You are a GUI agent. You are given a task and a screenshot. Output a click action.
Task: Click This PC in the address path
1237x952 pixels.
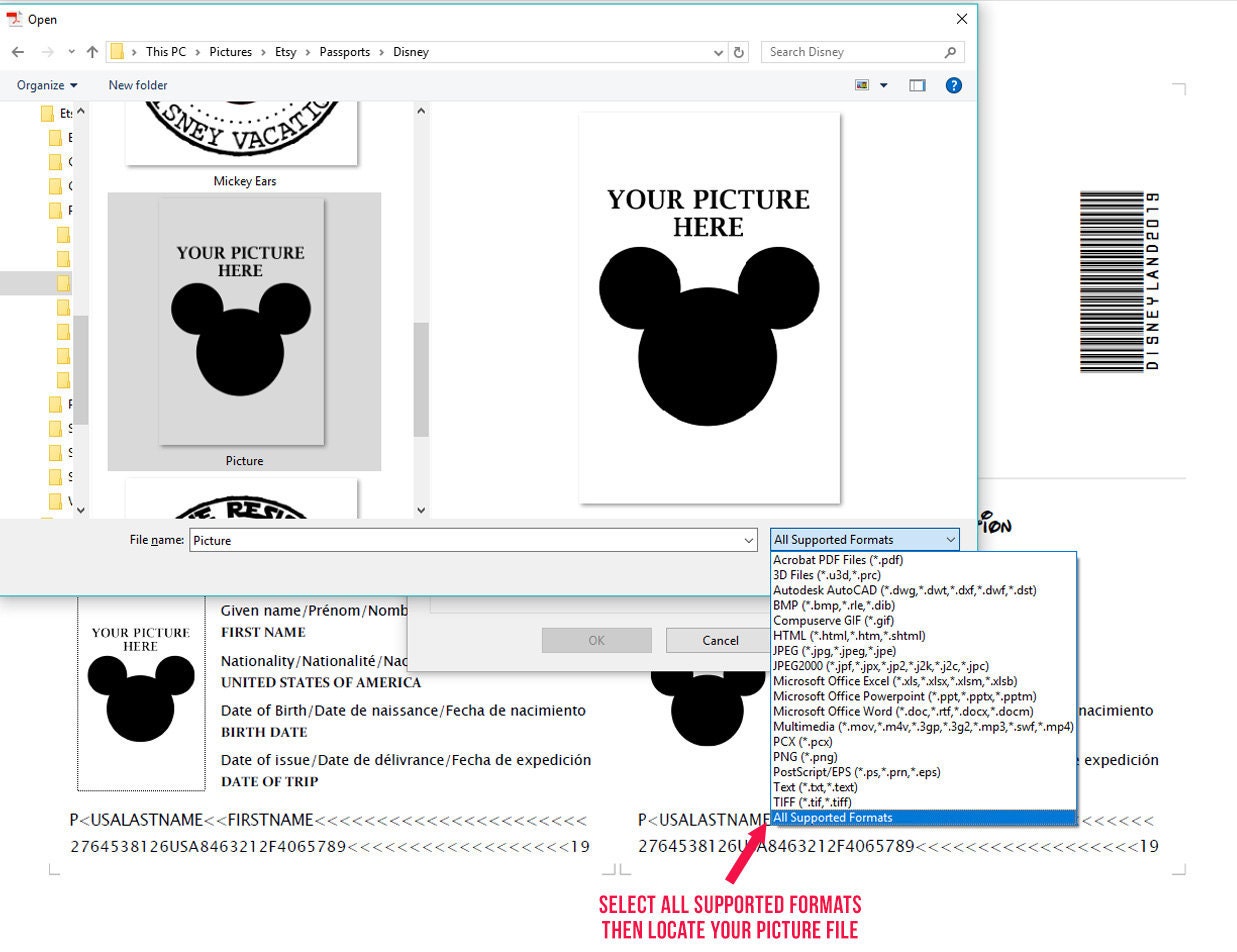coord(167,52)
